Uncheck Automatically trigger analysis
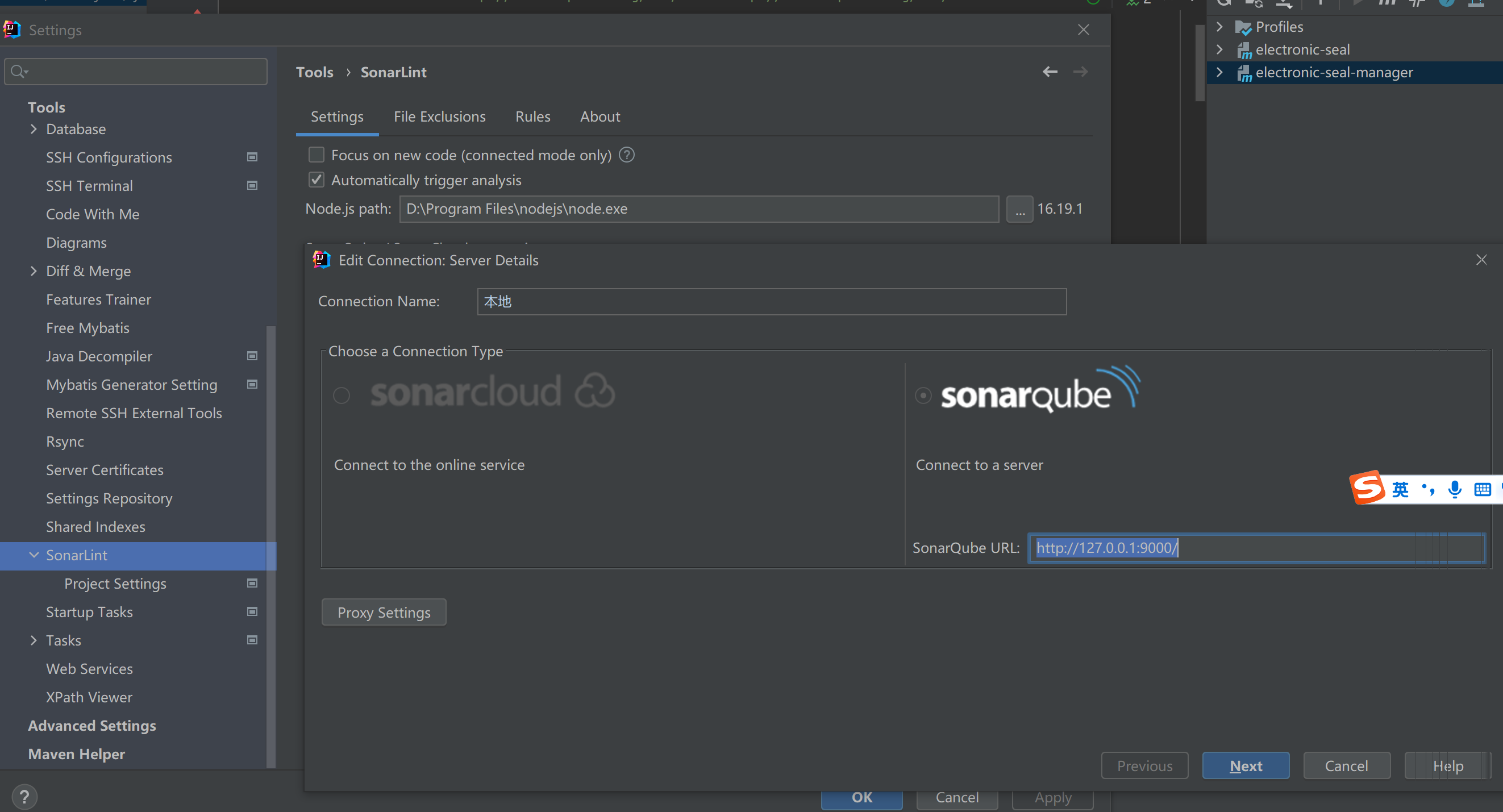Image resolution: width=1503 pixels, height=812 pixels. click(x=317, y=180)
